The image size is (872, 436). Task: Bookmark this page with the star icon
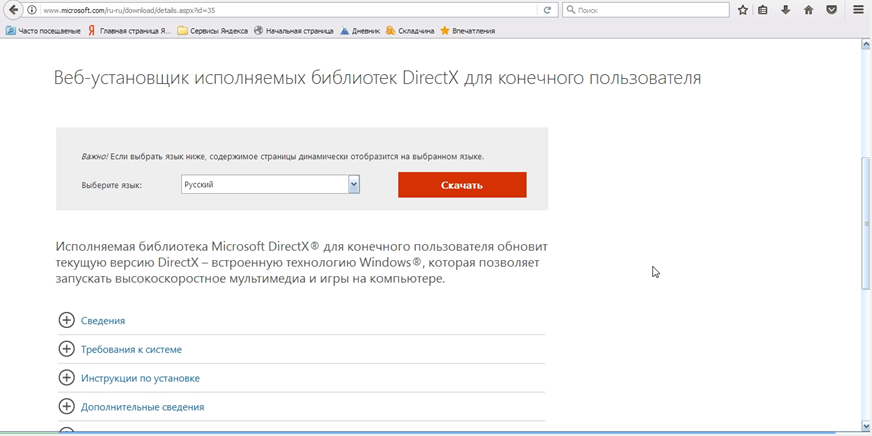(743, 10)
